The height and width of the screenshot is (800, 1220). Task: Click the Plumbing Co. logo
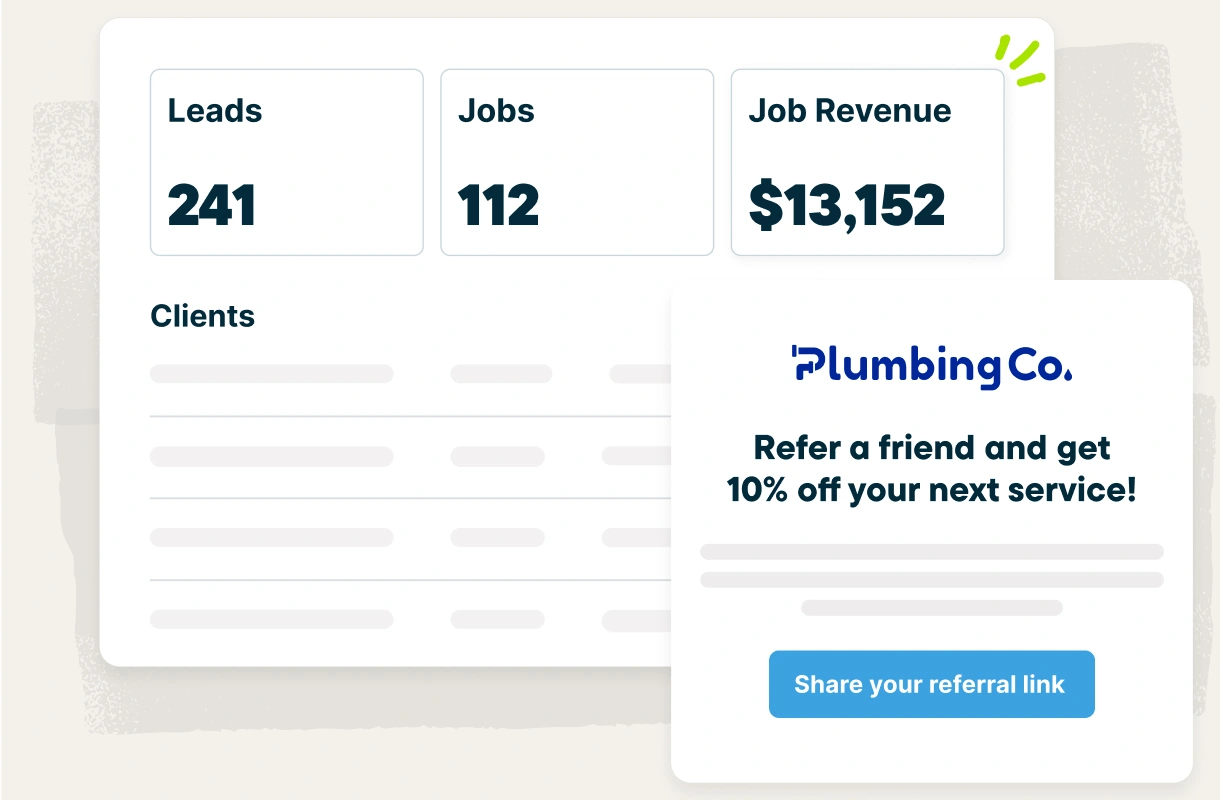(931, 366)
